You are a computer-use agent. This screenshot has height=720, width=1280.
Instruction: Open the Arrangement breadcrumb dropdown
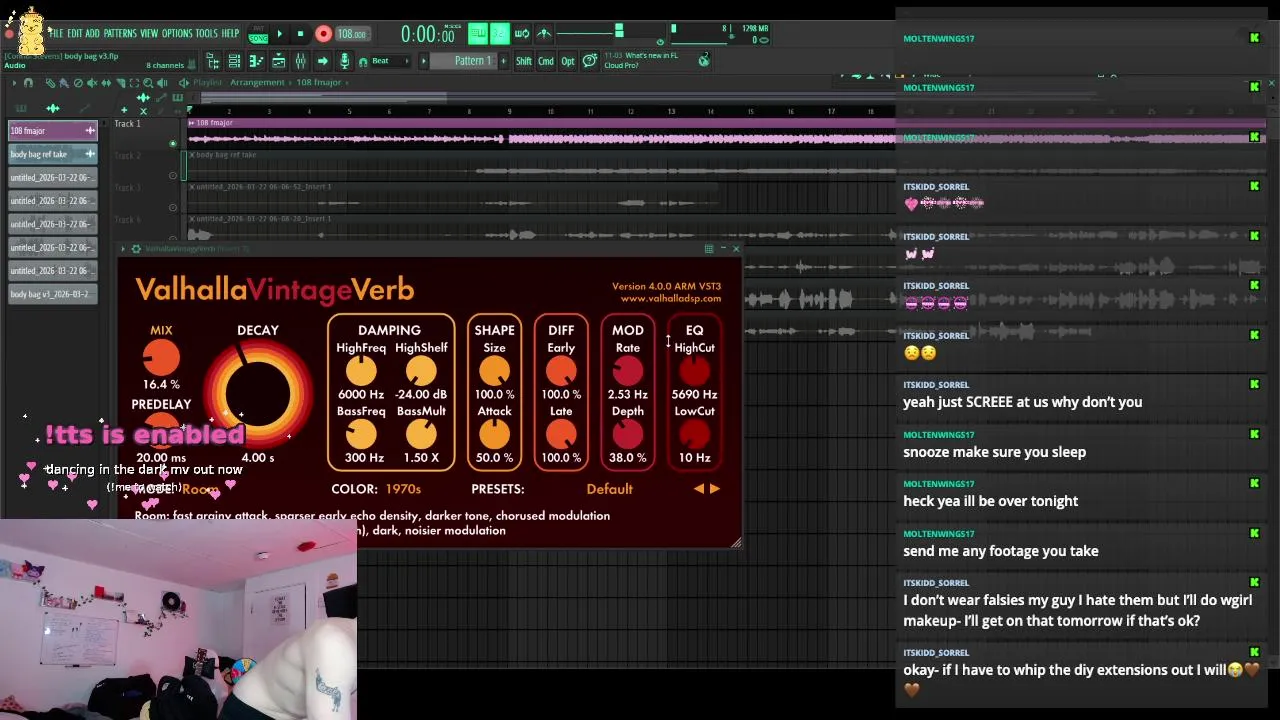point(257,83)
